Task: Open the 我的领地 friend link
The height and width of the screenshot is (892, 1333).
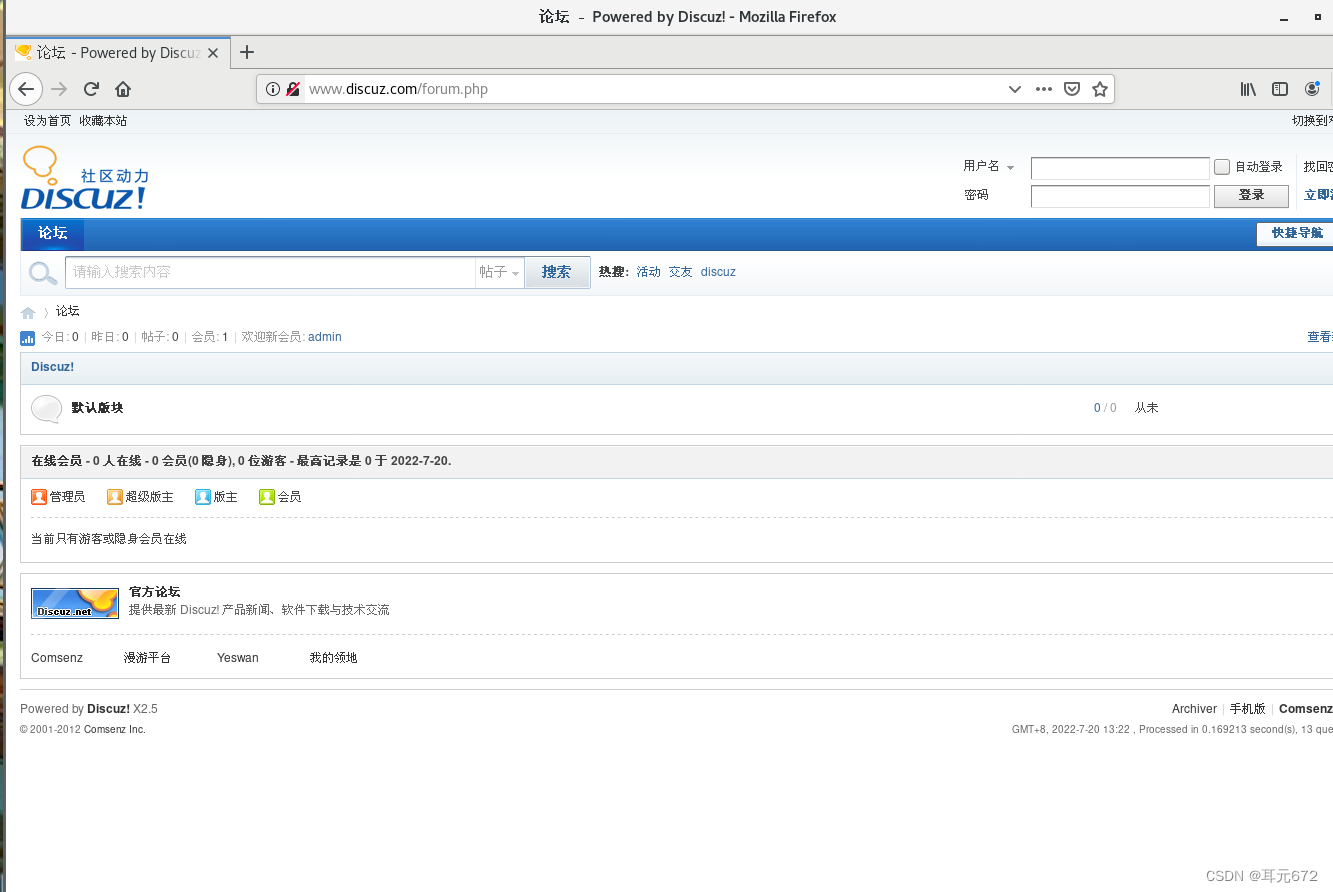Action: coord(333,658)
